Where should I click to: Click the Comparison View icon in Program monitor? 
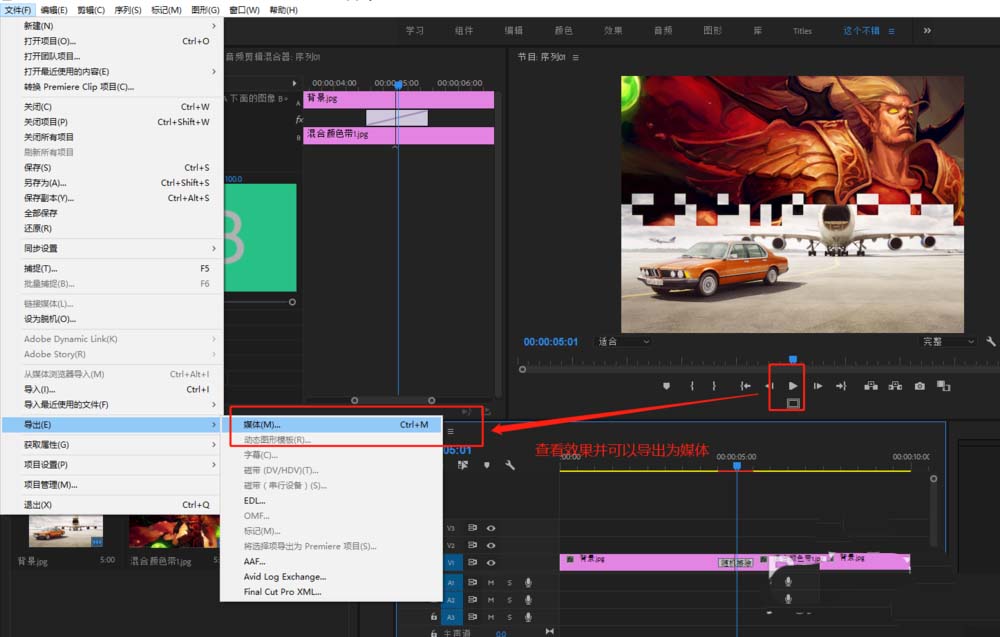tap(943, 386)
